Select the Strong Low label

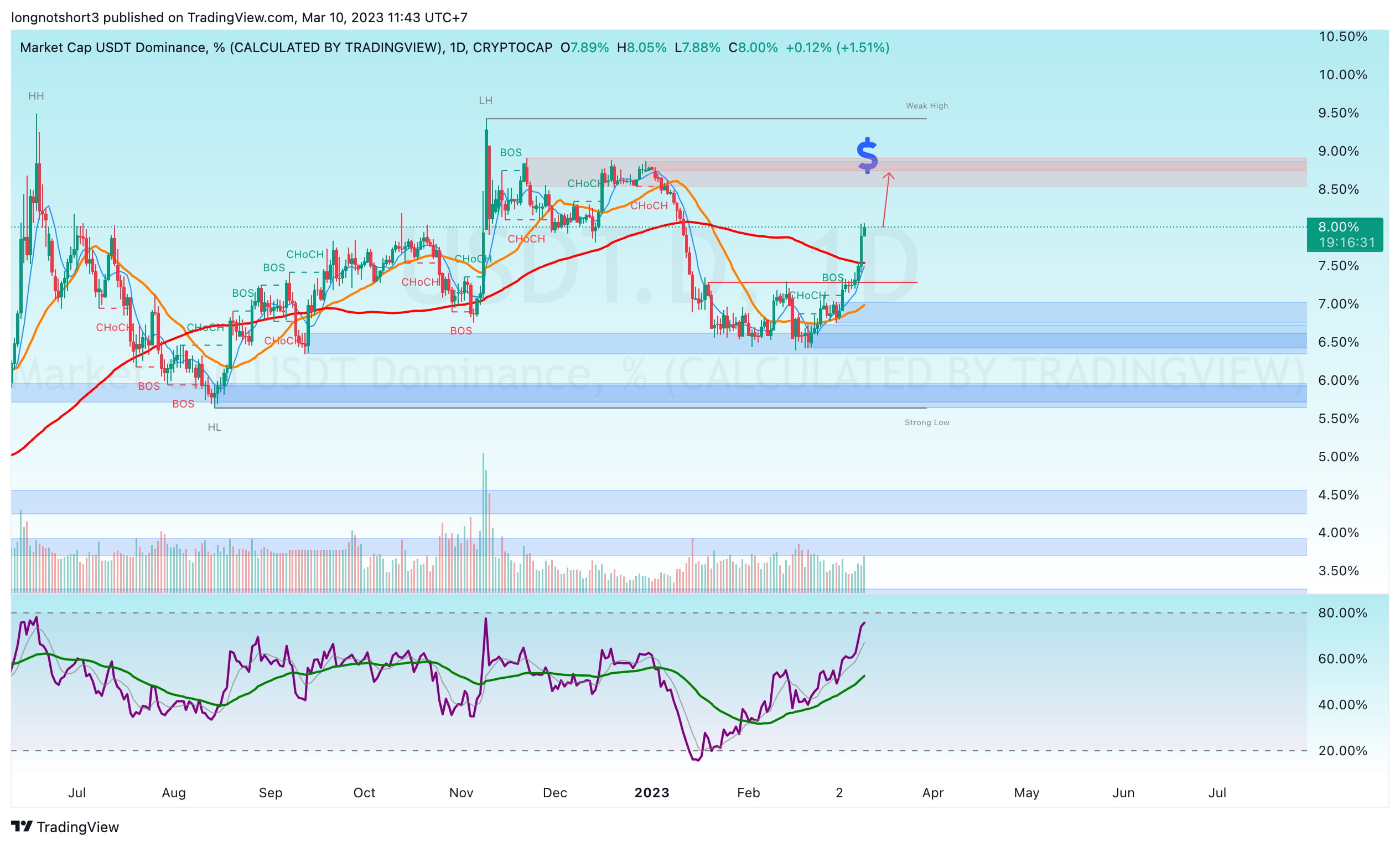[927, 422]
